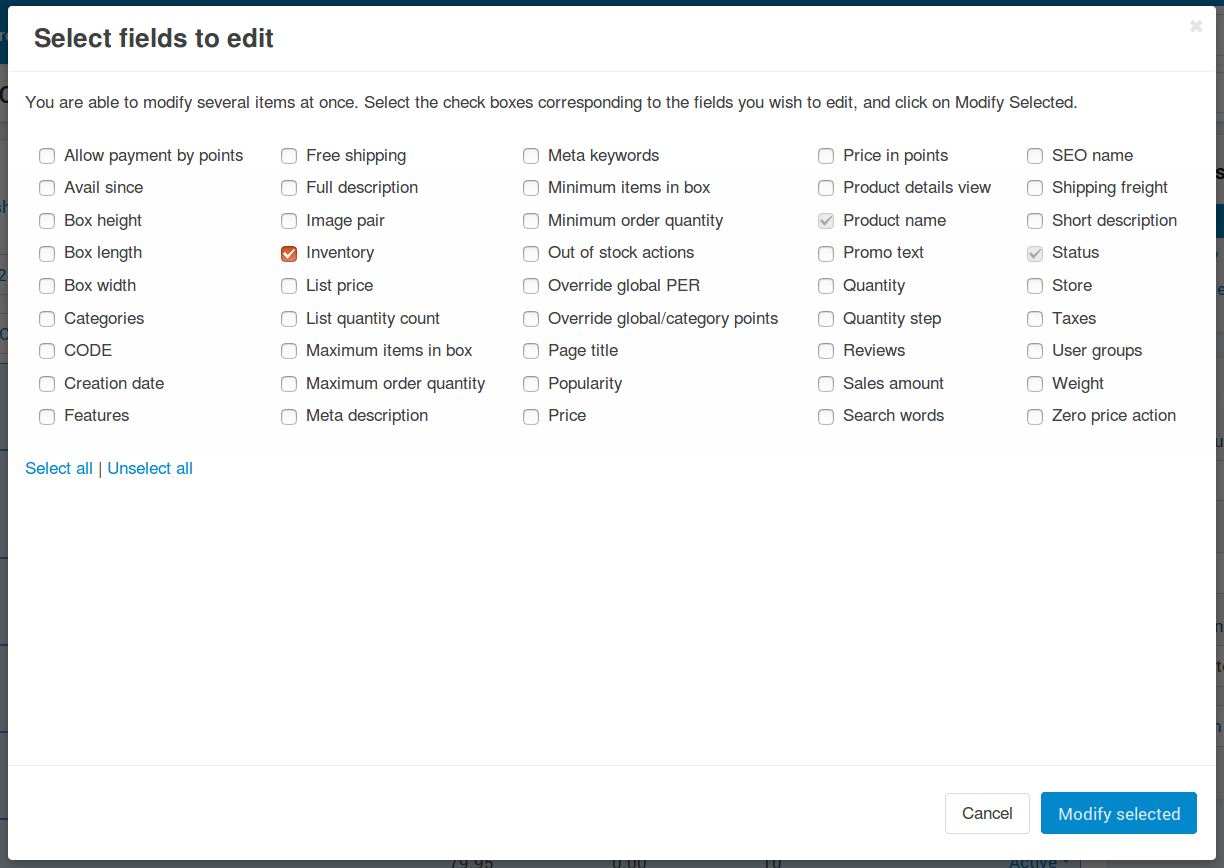This screenshot has height=868, width=1224.
Task: Click the Modify selected button
Action: pyautogui.click(x=1119, y=813)
